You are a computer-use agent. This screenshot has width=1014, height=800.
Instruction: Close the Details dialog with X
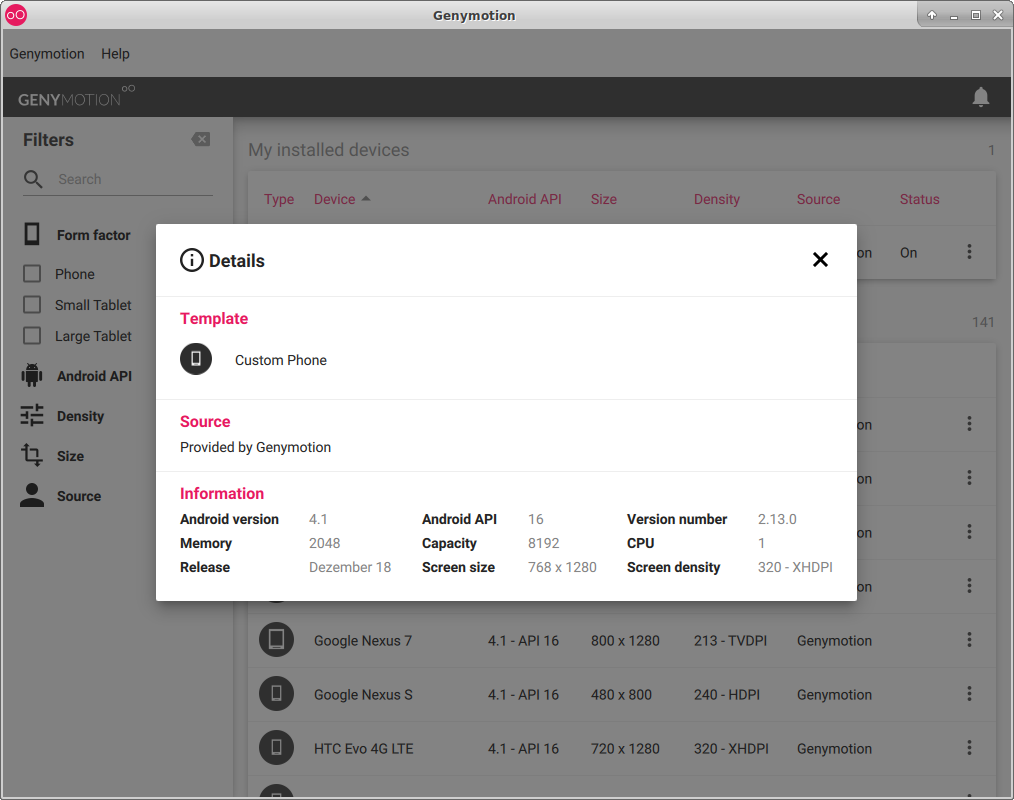click(x=820, y=259)
